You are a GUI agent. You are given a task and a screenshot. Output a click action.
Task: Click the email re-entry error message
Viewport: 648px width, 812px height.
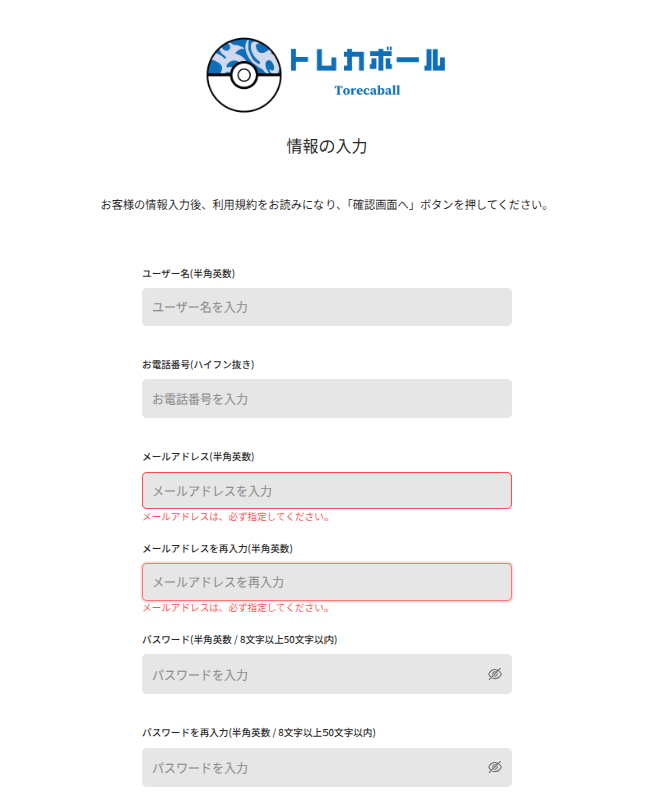pyautogui.click(x=232, y=605)
